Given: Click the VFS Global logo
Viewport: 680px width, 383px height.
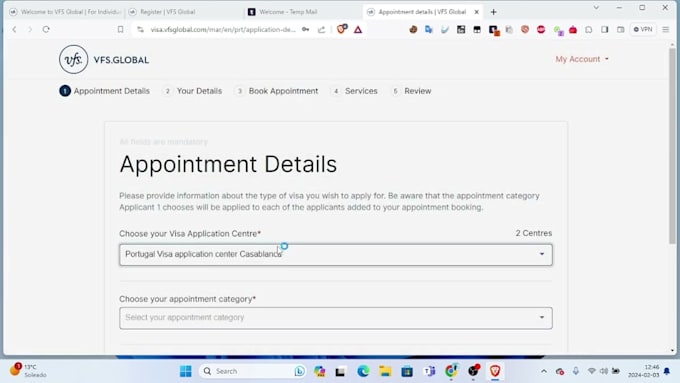Looking at the screenshot, I should 104,59.
